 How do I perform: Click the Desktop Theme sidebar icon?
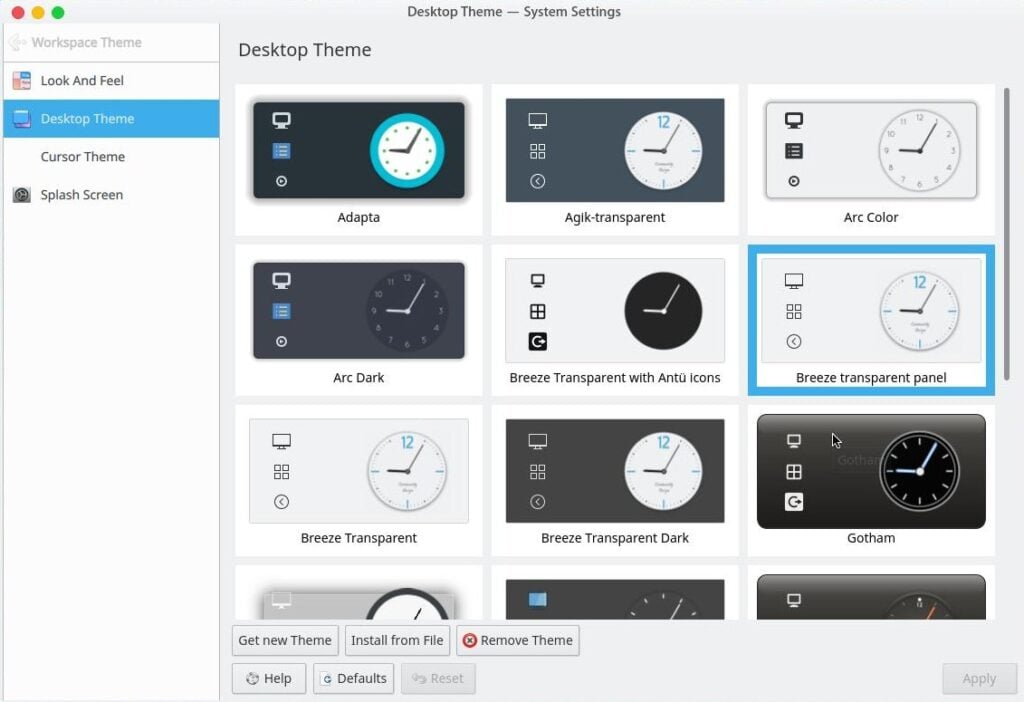click(x=21, y=118)
